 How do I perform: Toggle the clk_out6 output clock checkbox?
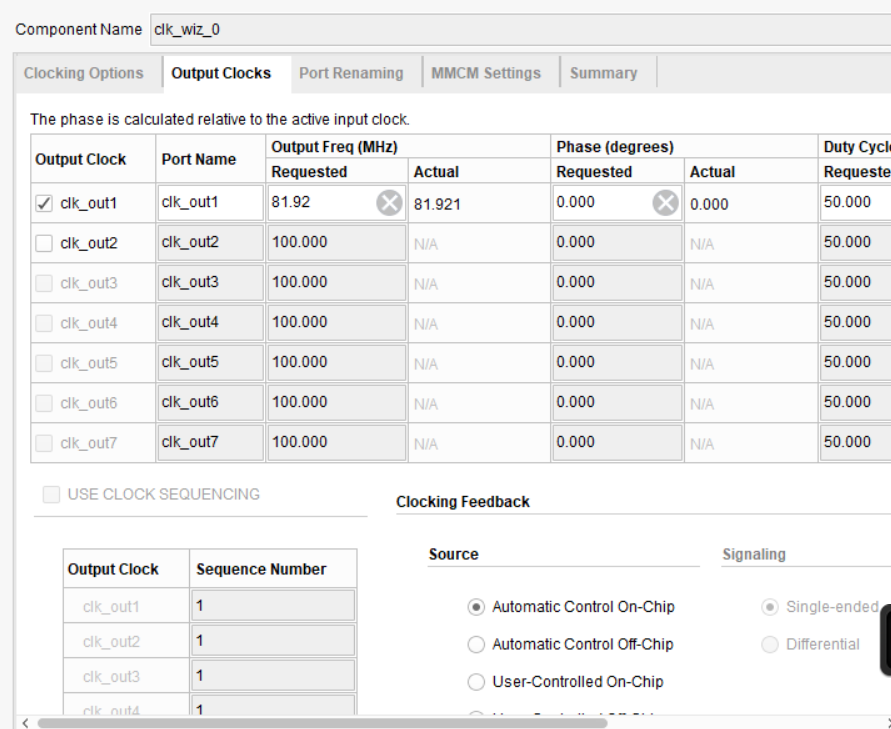tap(44, 403)
